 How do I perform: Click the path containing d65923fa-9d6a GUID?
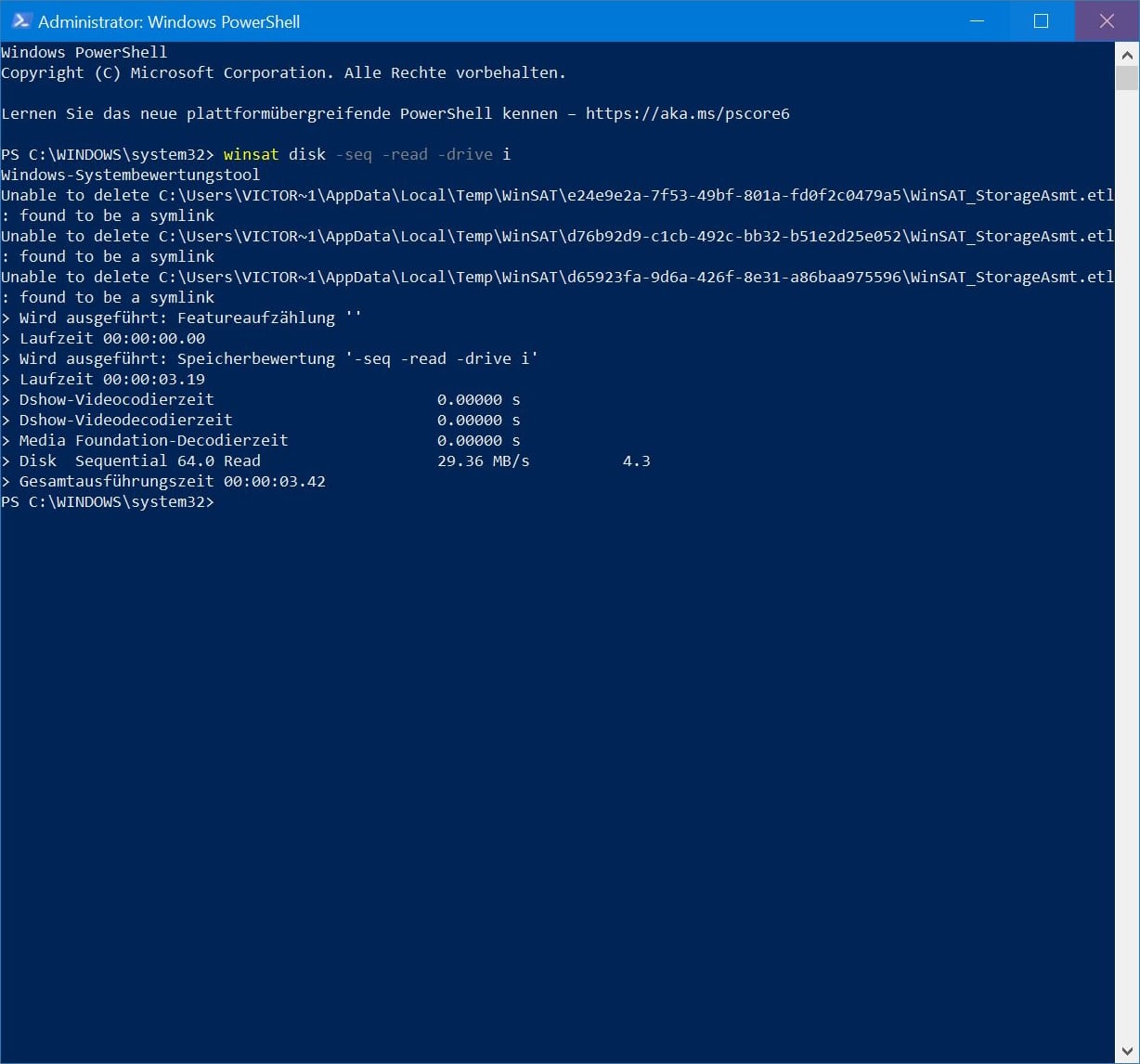[636, 277]
